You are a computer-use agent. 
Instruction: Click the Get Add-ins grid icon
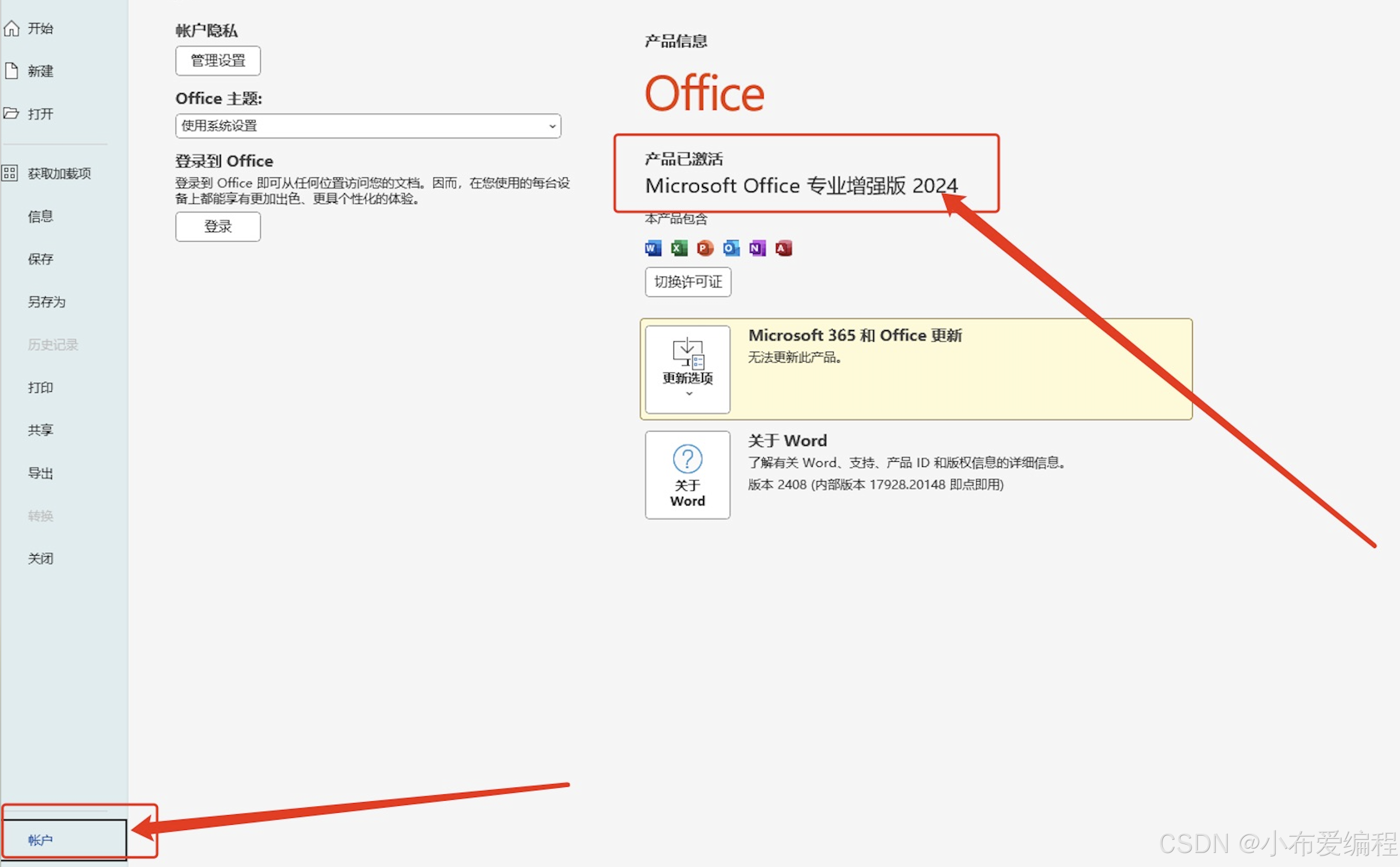pyautogui.click(x=10, y=172)
